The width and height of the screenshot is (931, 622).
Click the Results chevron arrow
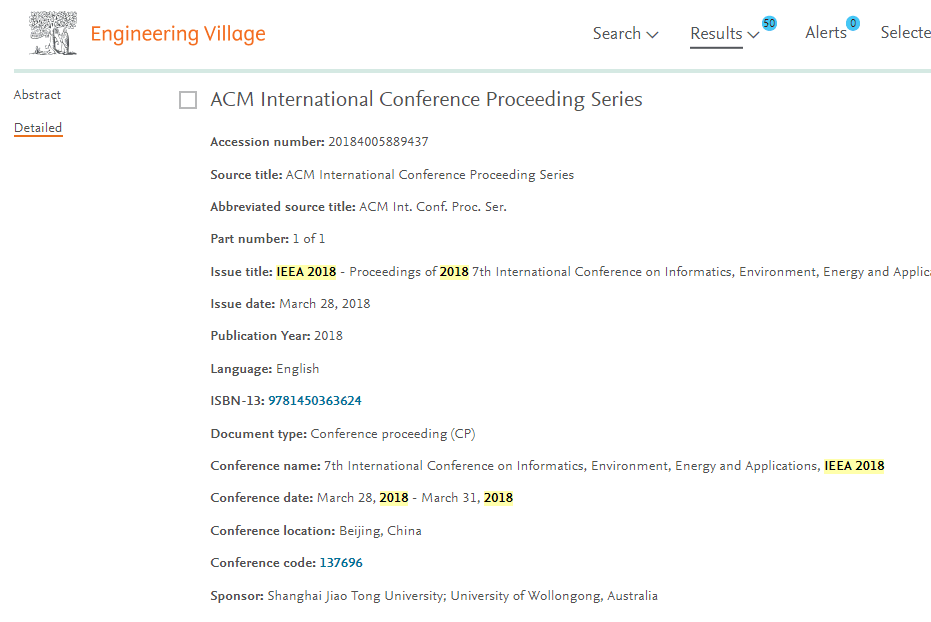click(753, 35)
